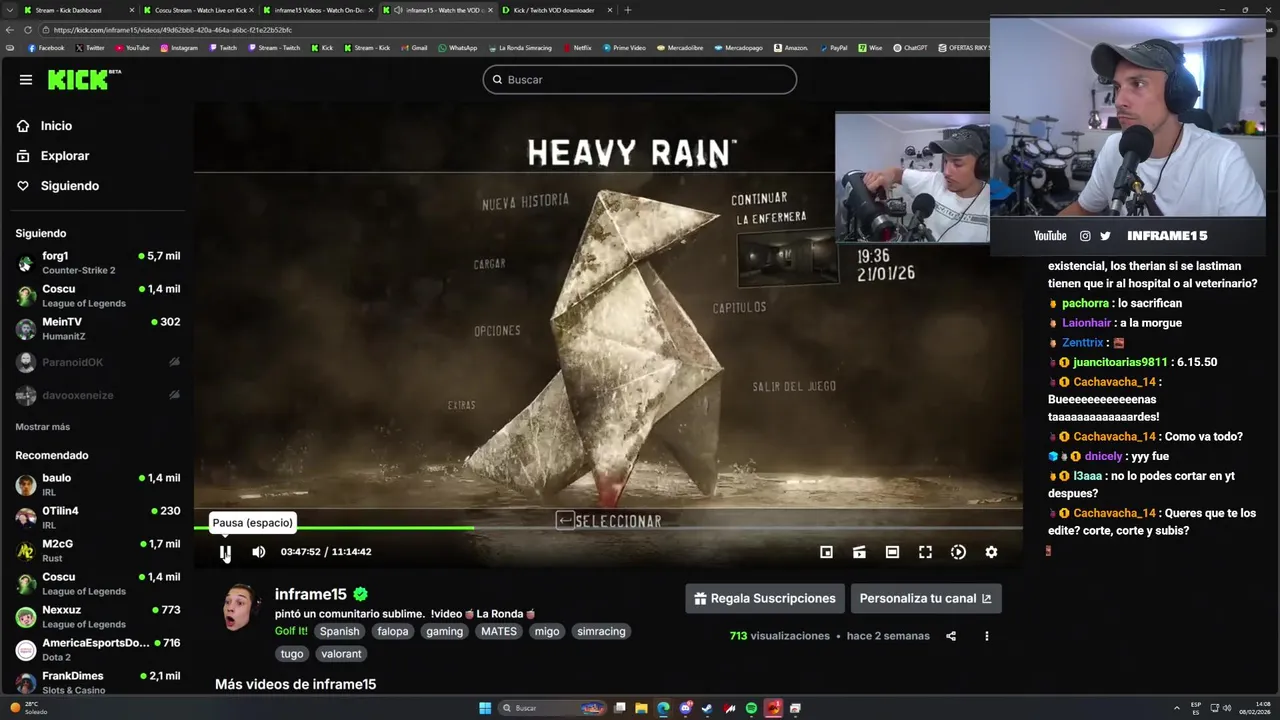Open inframe15 channel avatar

point(238,608)
